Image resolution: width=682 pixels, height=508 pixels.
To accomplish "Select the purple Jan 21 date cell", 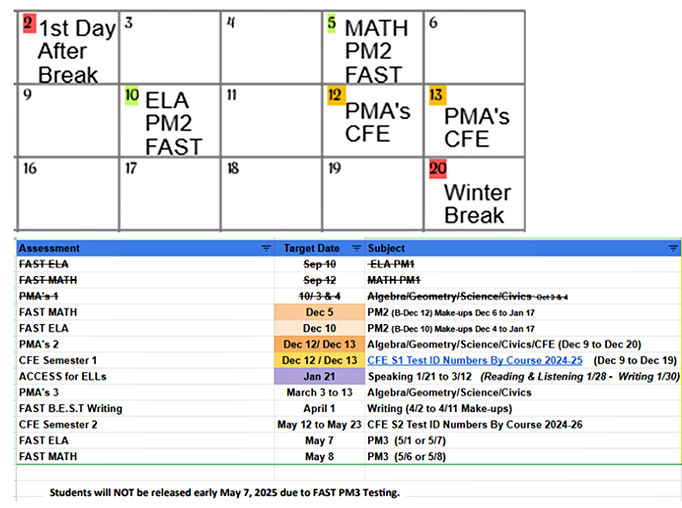I will [319, 376].
